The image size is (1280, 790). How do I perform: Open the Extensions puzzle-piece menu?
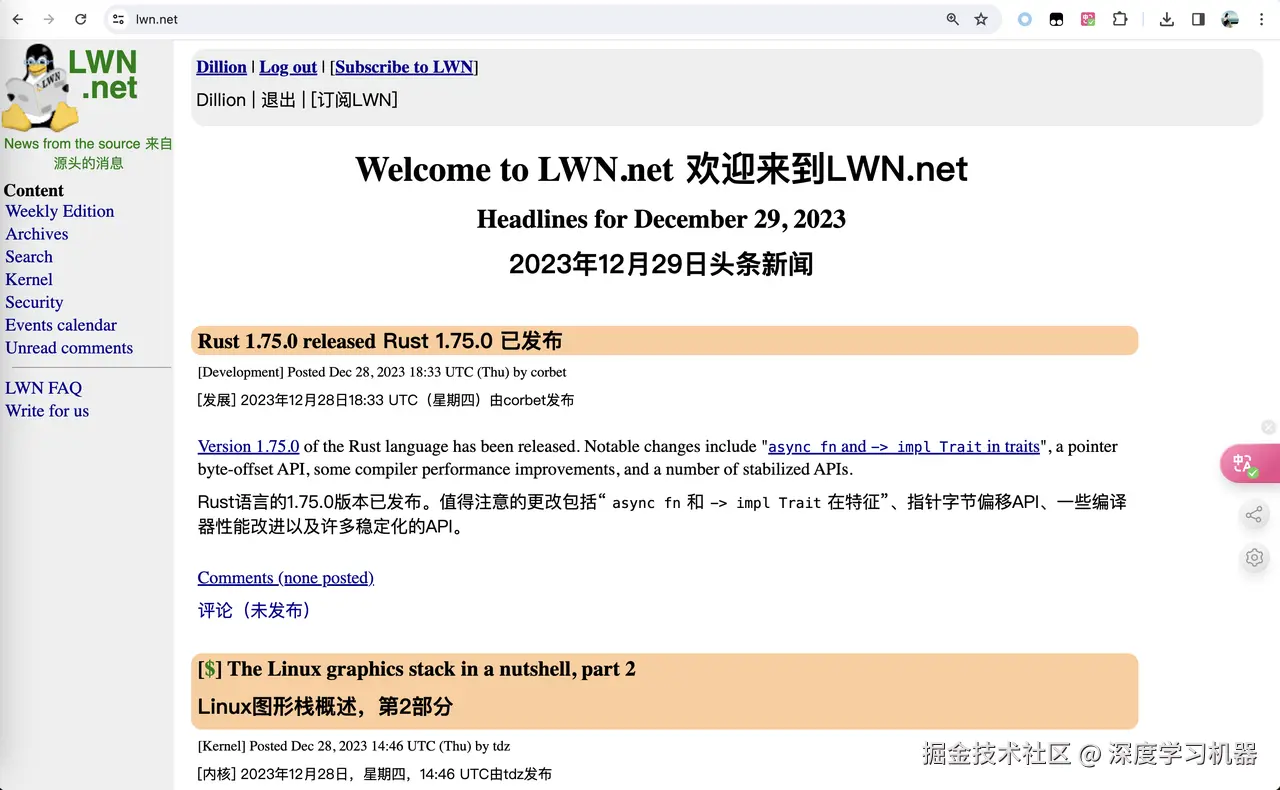[1120, 18]
